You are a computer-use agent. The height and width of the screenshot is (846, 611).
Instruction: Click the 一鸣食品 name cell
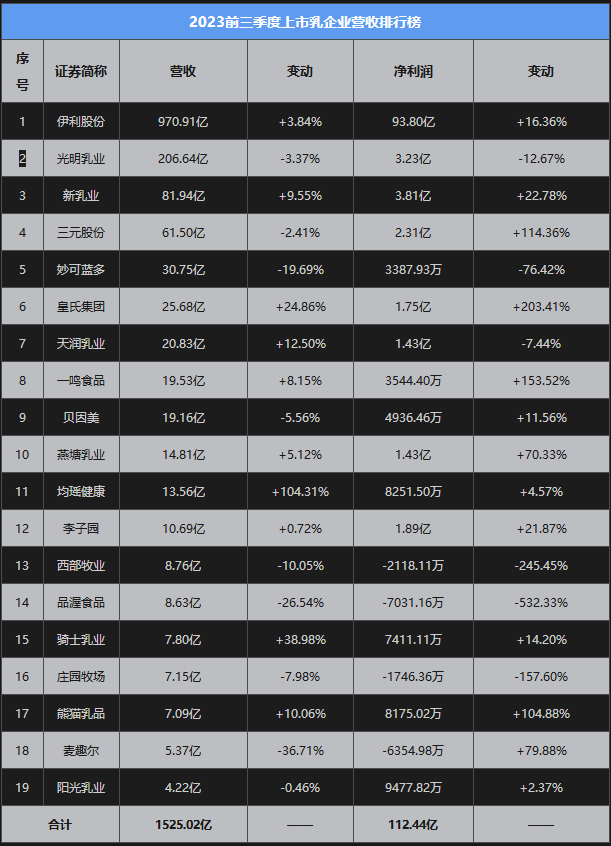point(81,380)
